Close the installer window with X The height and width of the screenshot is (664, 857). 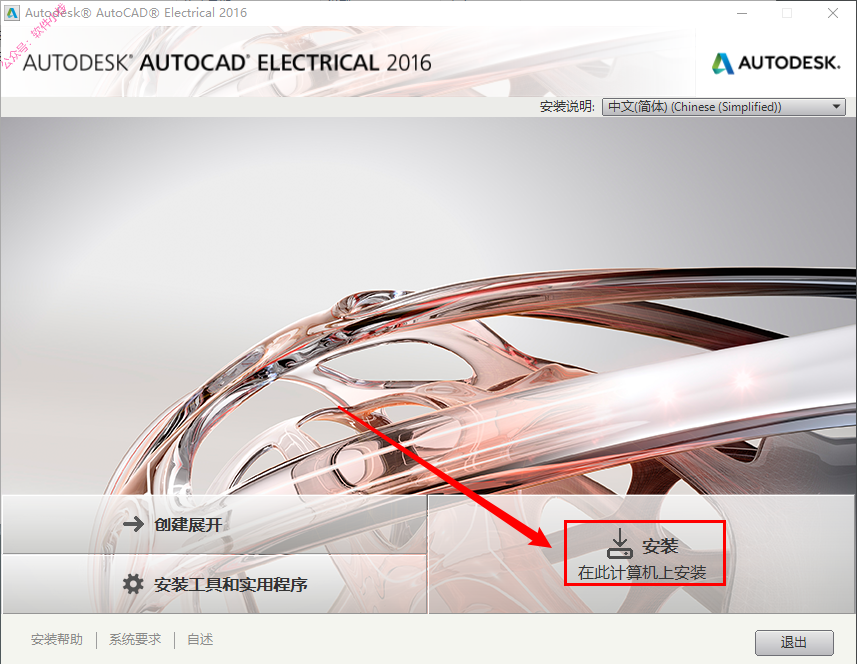[832, 13]
